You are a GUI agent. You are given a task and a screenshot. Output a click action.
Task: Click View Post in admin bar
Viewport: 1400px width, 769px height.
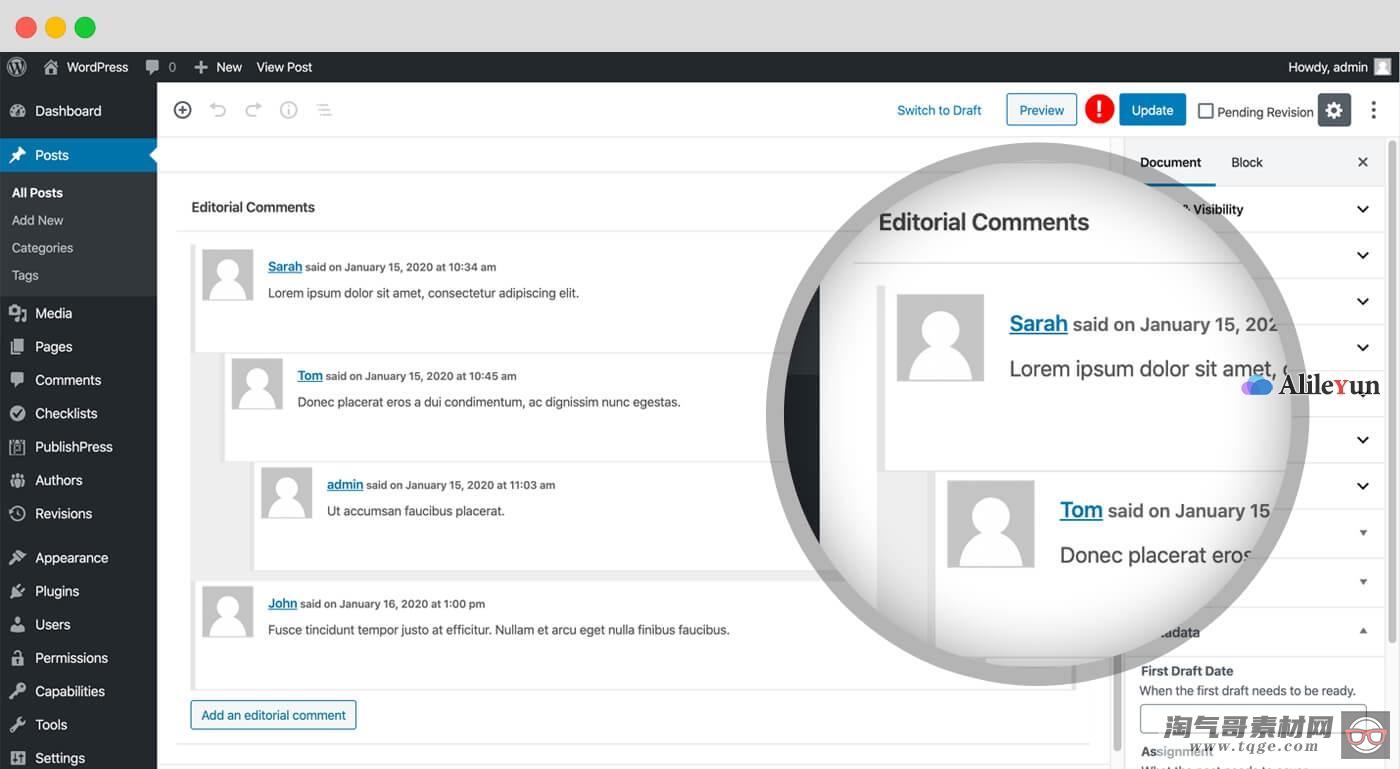(284, 67)
